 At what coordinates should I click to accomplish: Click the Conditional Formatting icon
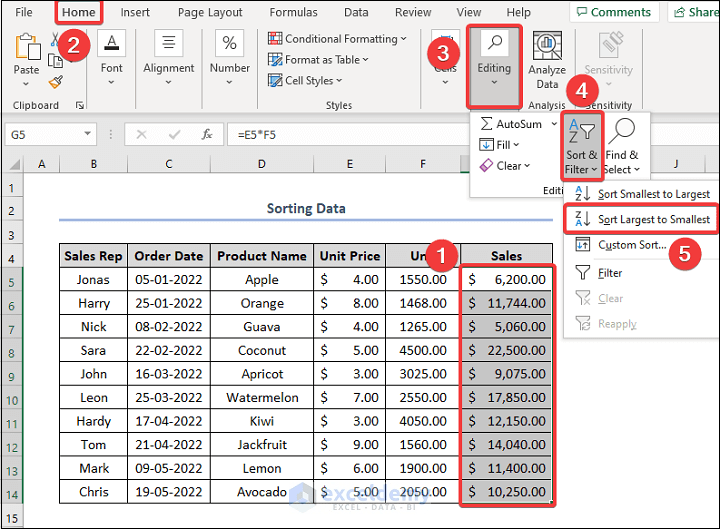(275, 39)
